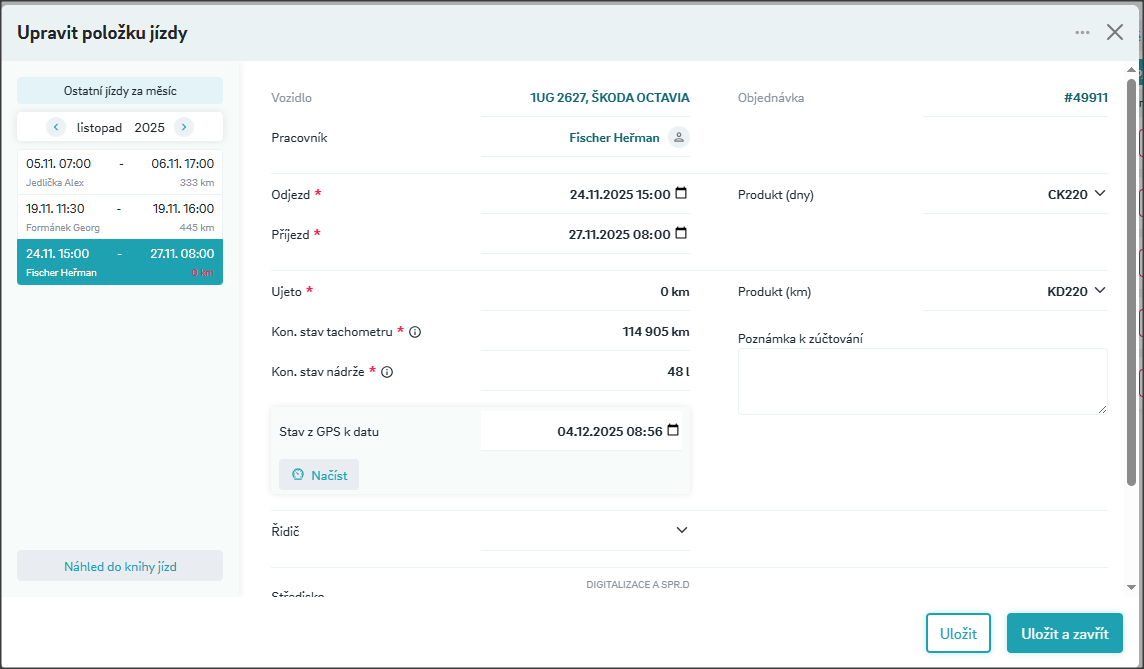Click info icon beside Kon. stav tachometru
Image resolution: width=1144 pixels, height=669 pixels.
(x=415, y=332)
